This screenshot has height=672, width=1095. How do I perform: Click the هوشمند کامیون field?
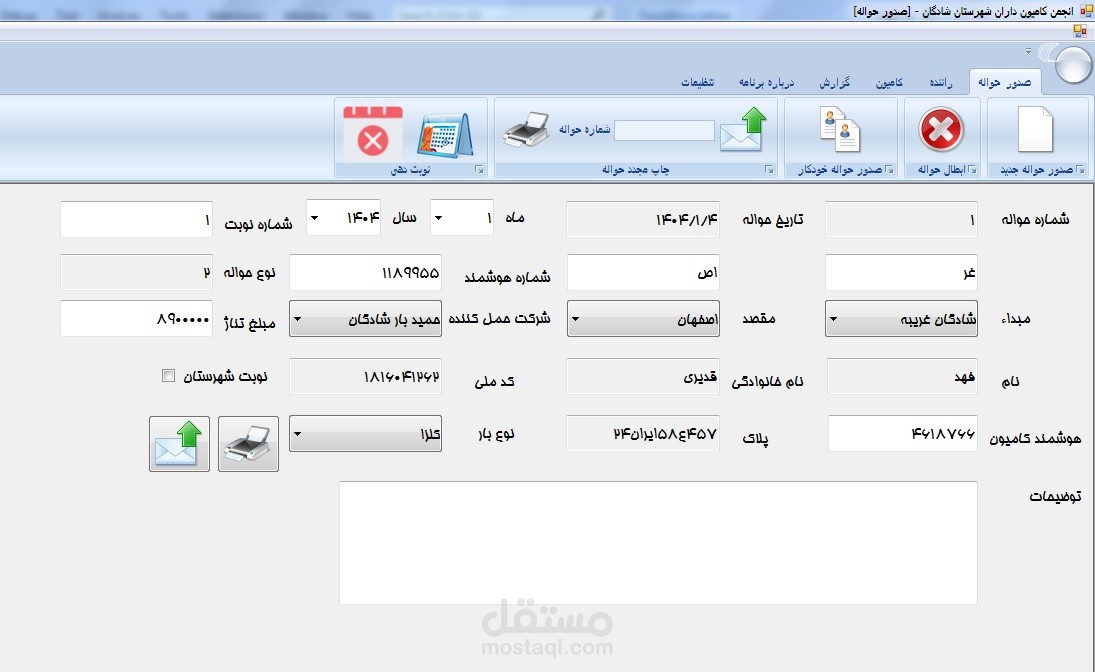(902, 433)
